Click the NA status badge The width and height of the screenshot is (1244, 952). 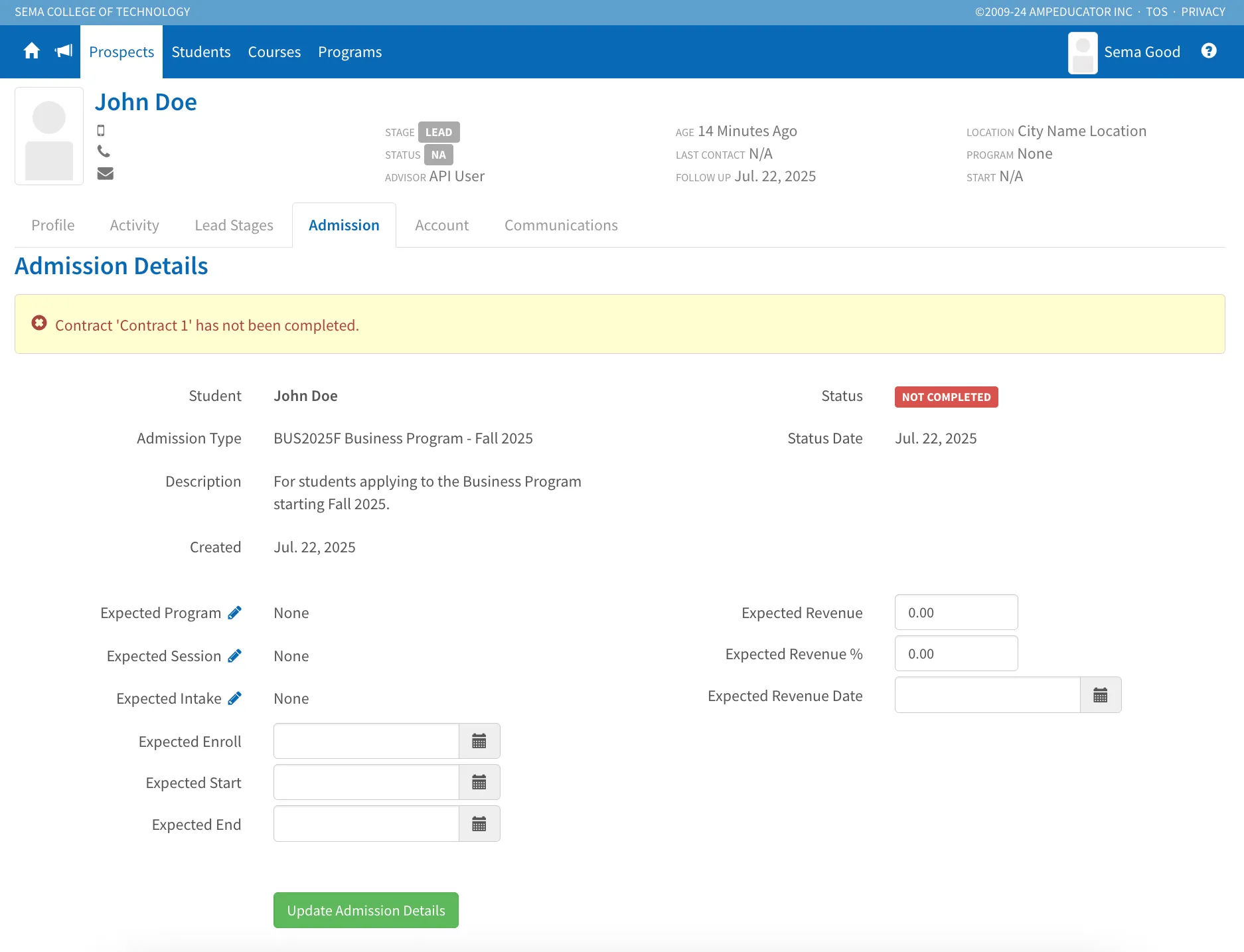coord(439,155)
